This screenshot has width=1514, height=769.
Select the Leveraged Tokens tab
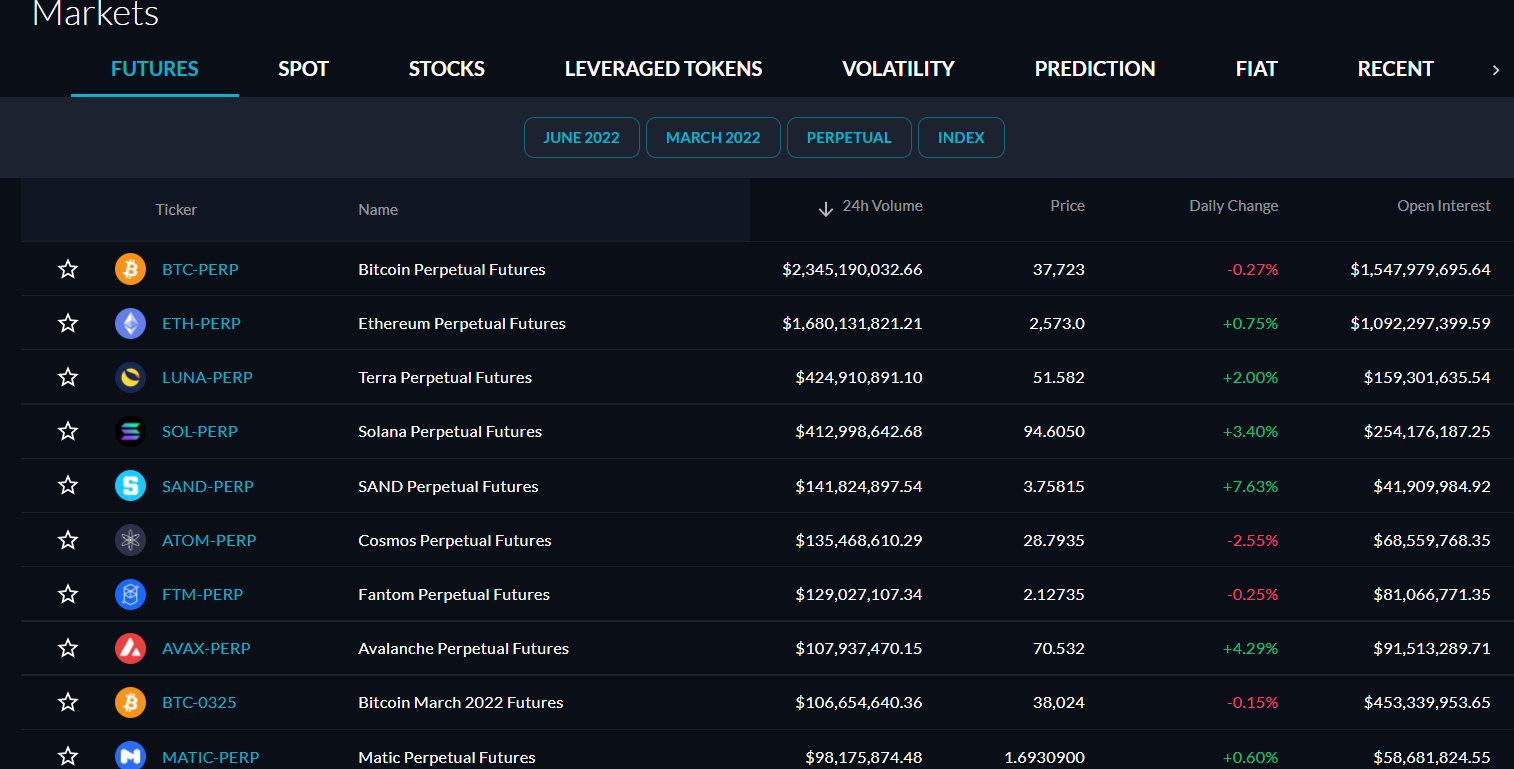pyautogui.click(x=663, y=69)
